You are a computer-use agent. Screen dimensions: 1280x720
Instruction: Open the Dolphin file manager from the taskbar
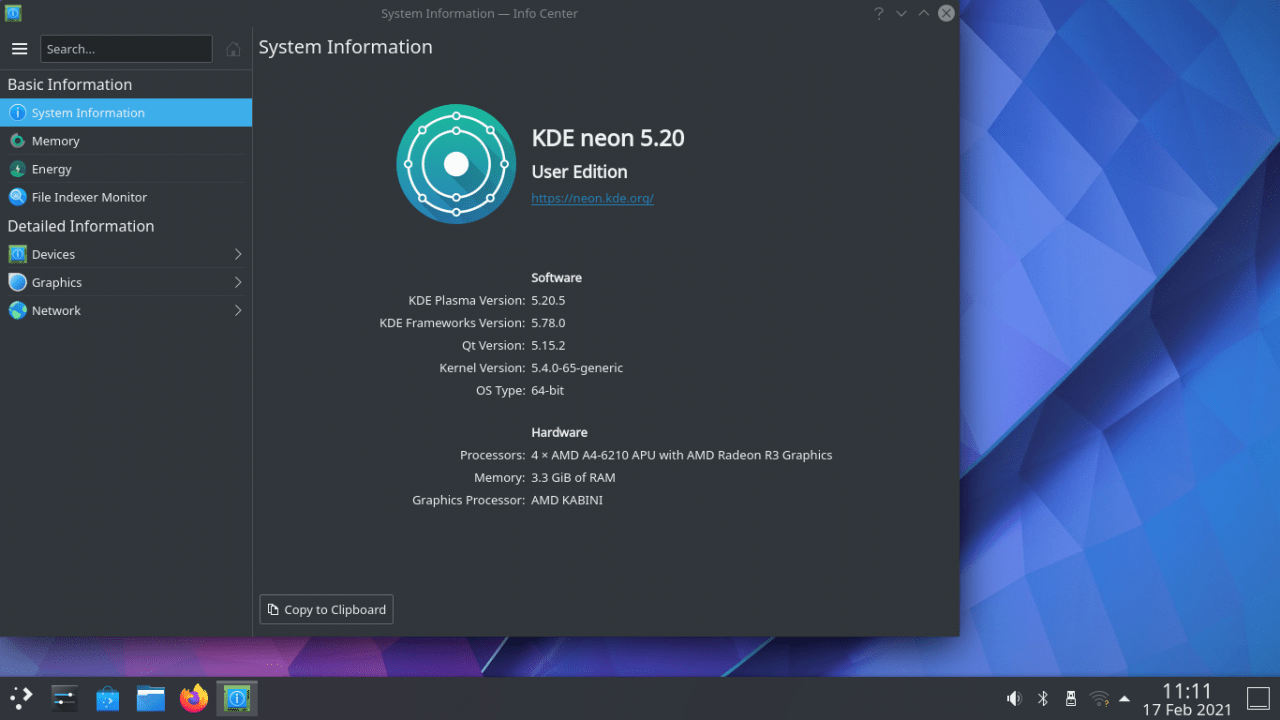pos(151,698)
